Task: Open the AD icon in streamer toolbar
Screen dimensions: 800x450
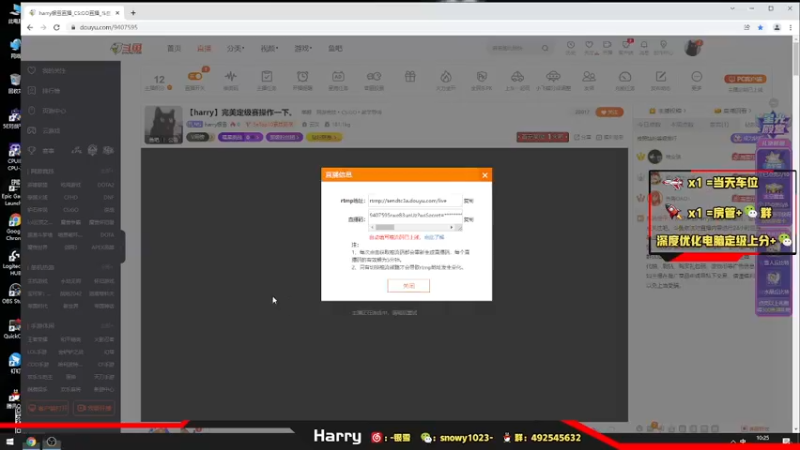Action: (x=338, y=77)
